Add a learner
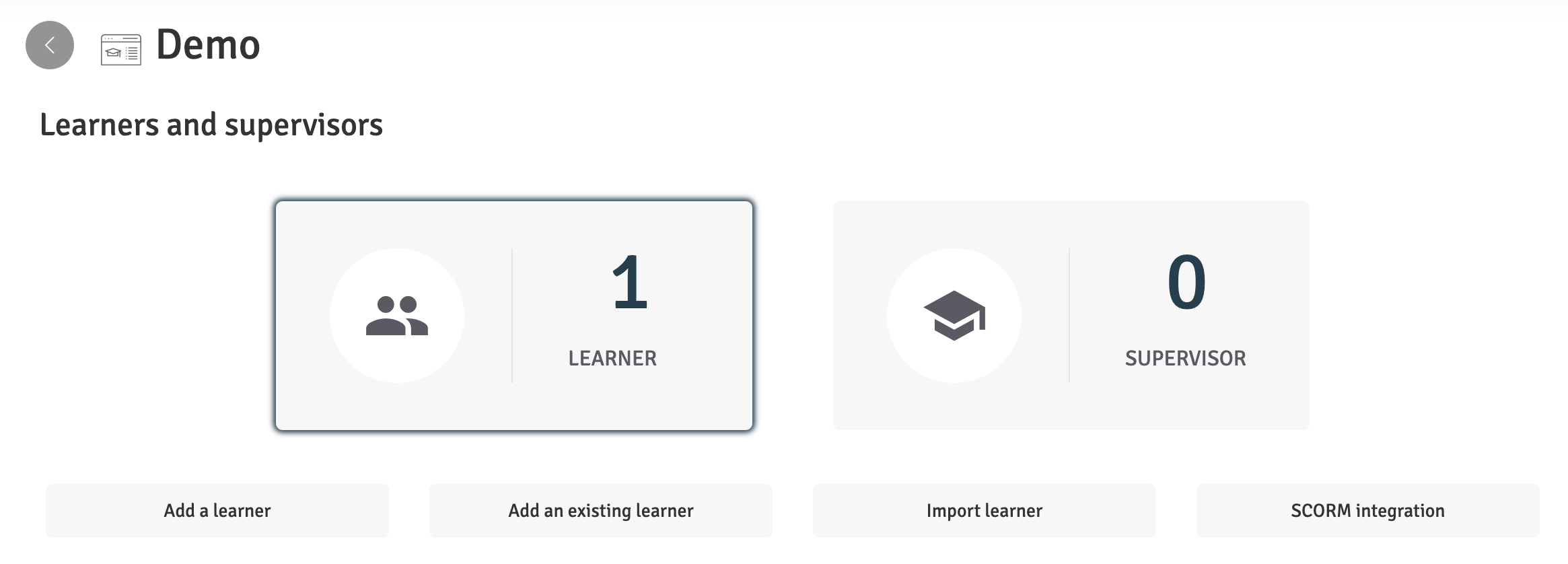The image size is (1568, 564). point(217,511)
